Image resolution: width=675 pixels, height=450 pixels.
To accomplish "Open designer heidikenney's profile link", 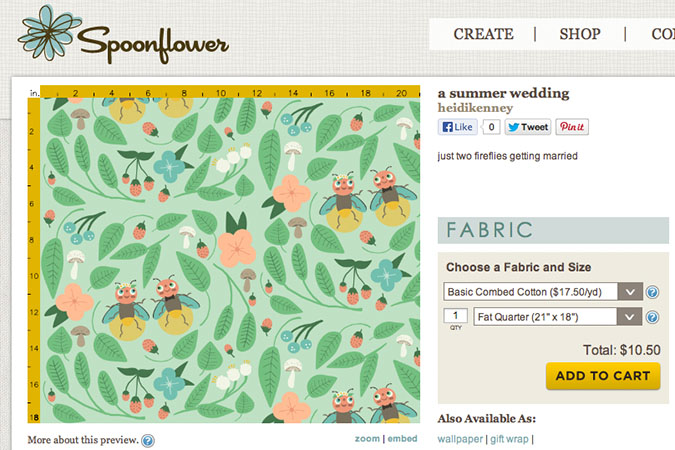I will [475, 108].
